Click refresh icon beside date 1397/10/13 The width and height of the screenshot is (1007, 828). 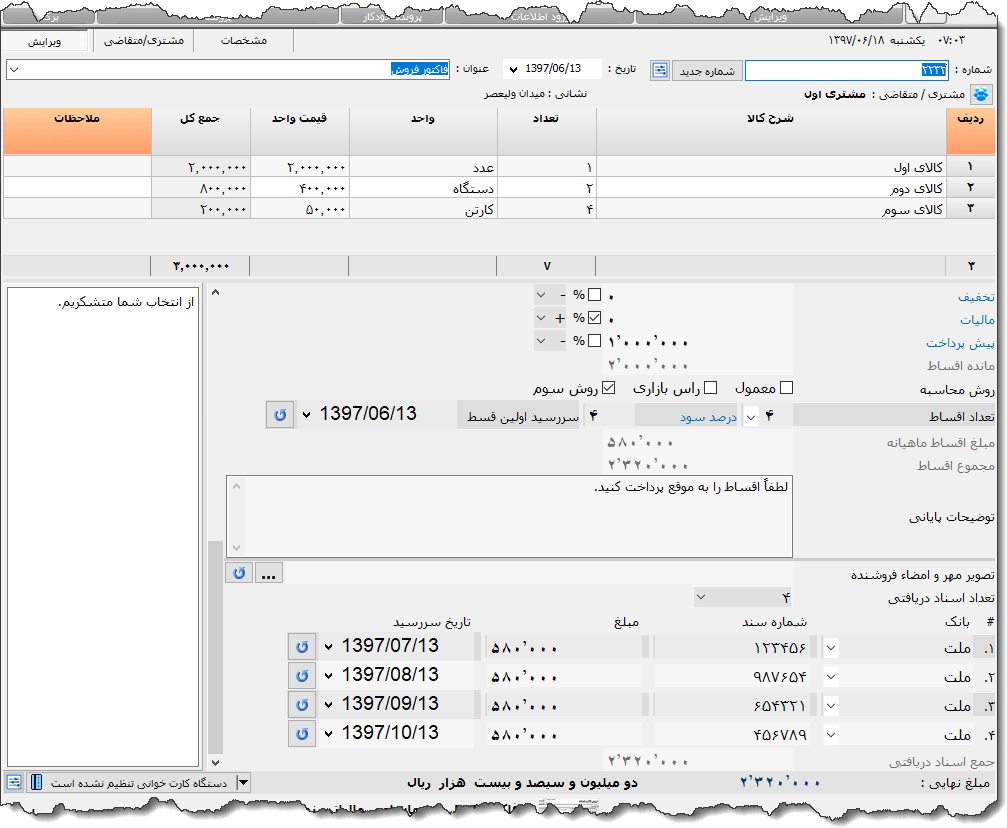[x=301, y=734]
